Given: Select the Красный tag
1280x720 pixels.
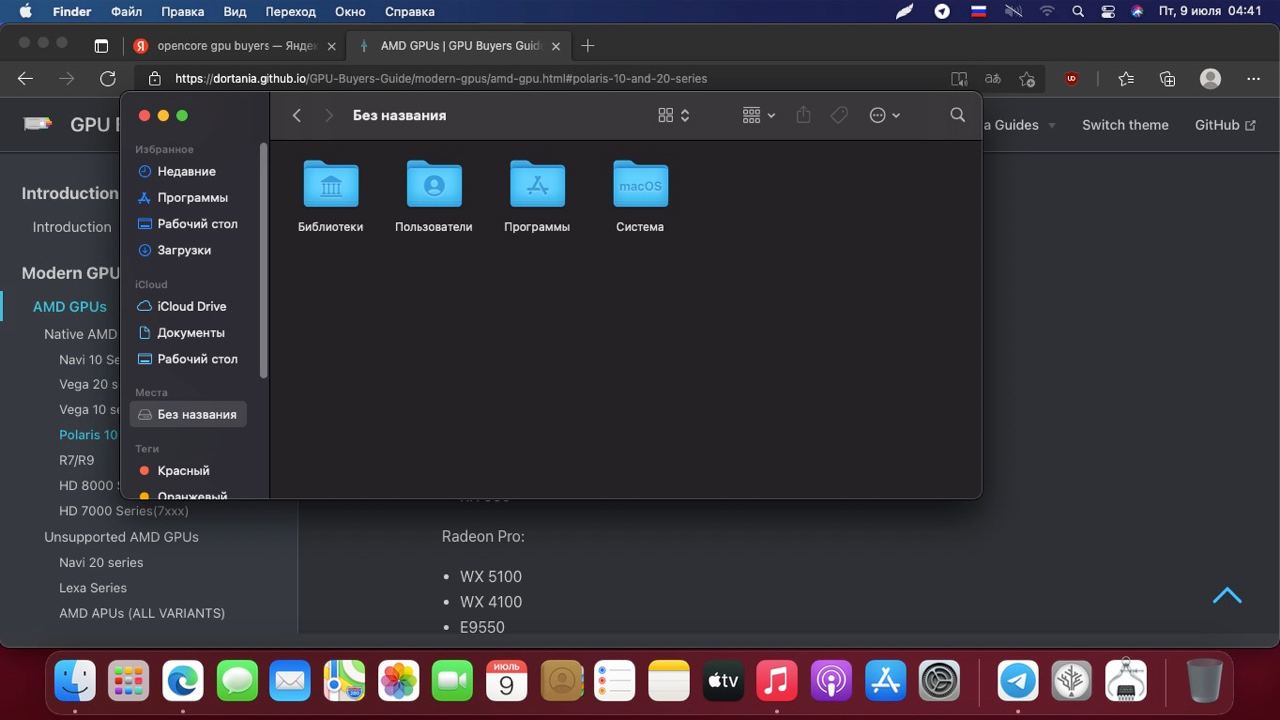Looking at the screenshot, I should pos(183,470).
